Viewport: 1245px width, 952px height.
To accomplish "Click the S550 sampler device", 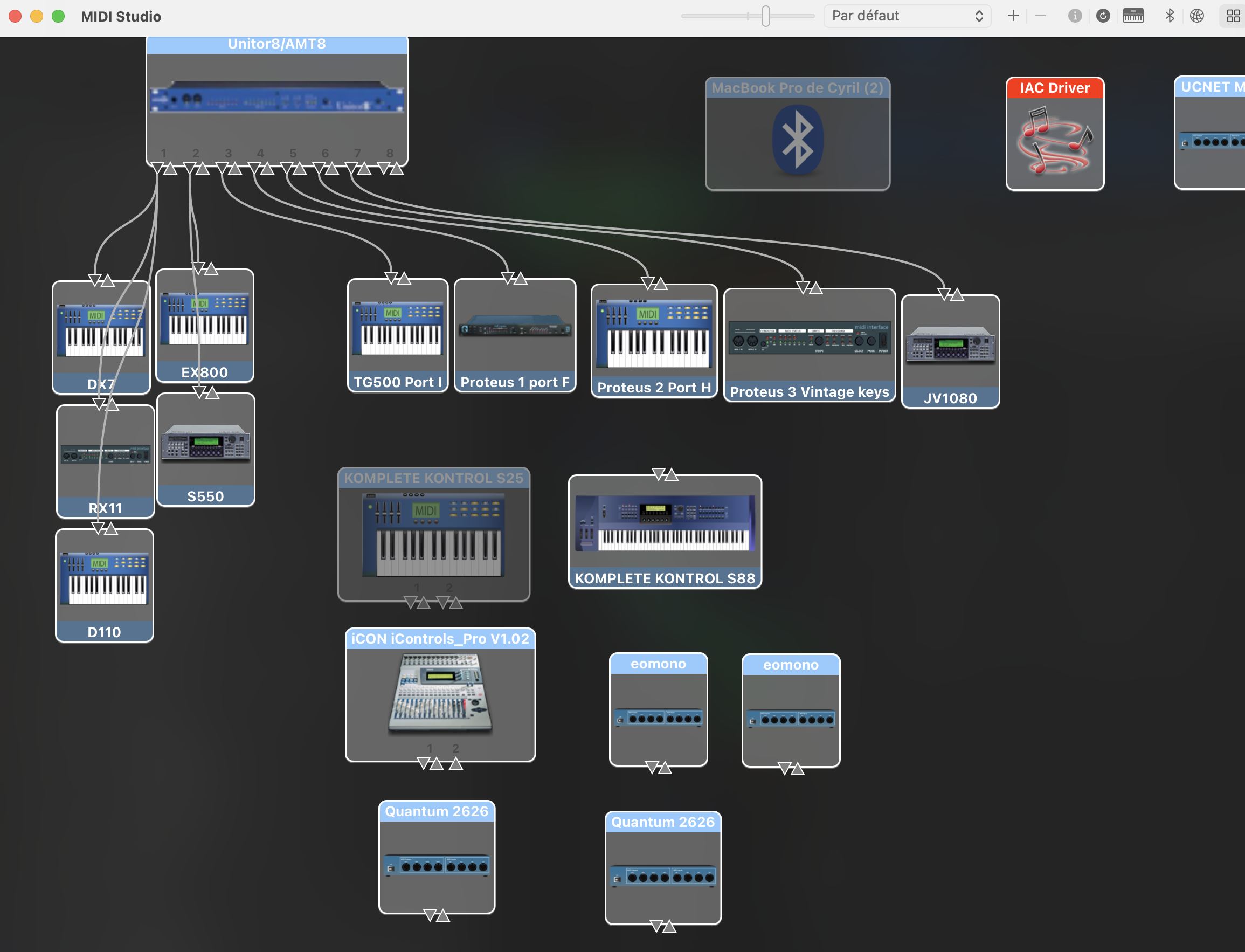I will pos(205,445).
